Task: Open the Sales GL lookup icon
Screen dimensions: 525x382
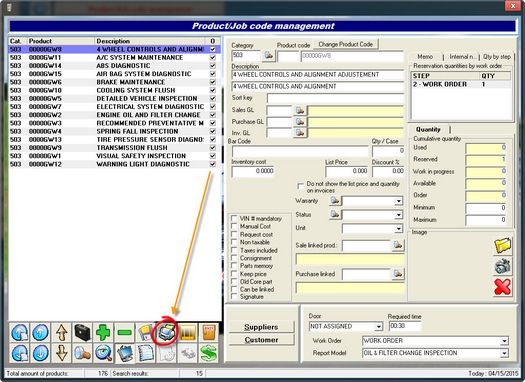Action: (300, 110)
